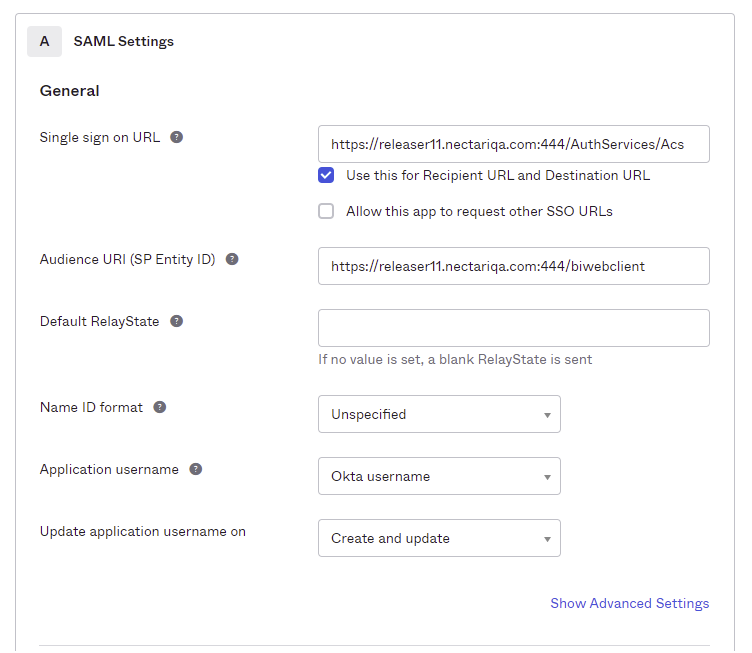Click the Default RelayState help icon
752x653 pixels.
coord(177,321)
